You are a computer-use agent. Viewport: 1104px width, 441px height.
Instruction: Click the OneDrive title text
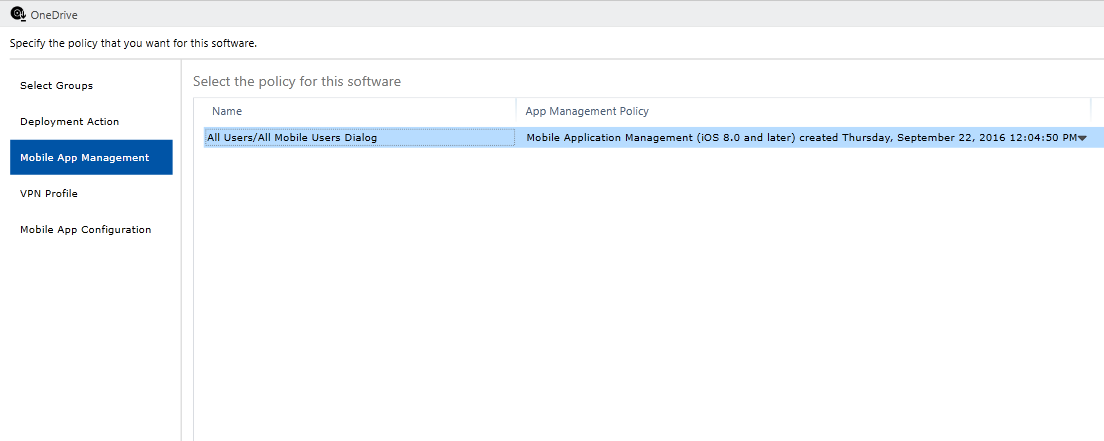coord(54,15)
